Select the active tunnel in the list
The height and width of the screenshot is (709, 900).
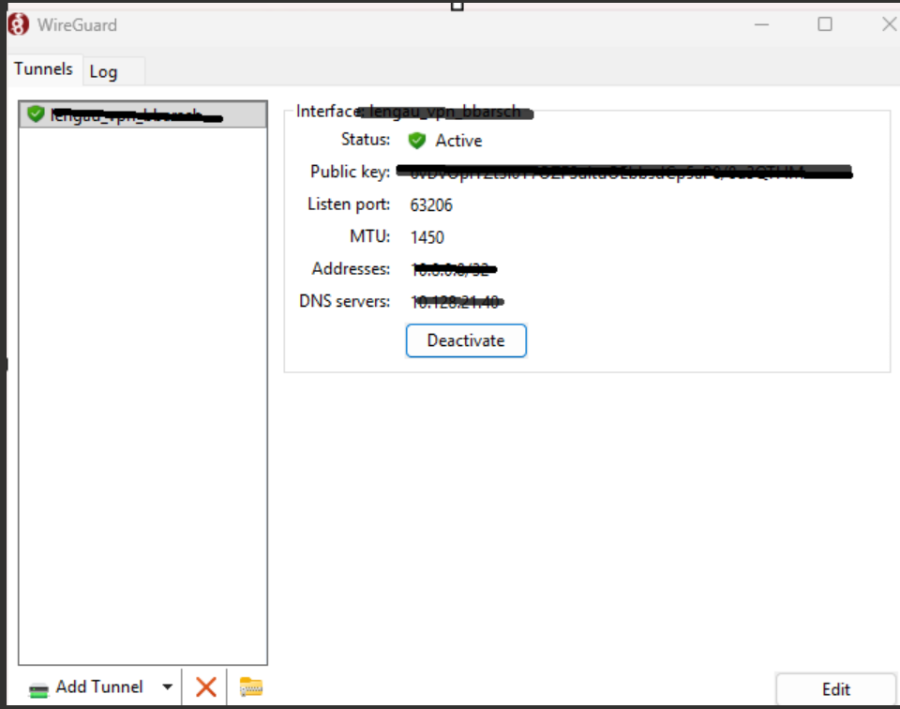(x=143, y=114)
